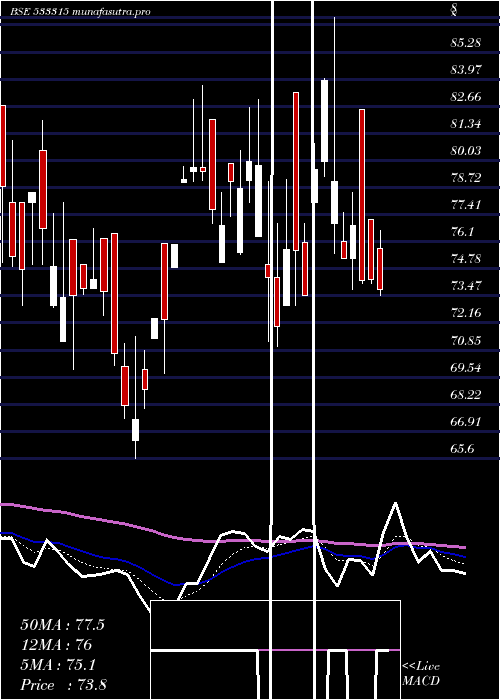Click the <<Live MACD label
Screen dimensions: 500x700
(x=421, y=674)
